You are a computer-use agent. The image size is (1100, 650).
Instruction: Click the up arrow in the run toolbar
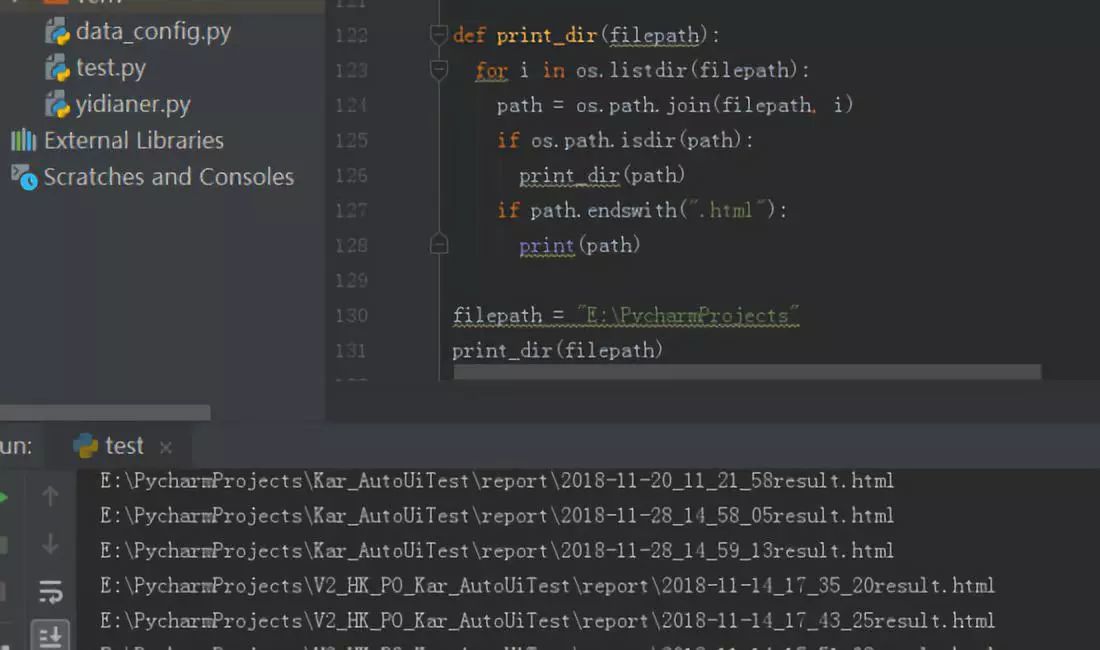click(50, 496)
